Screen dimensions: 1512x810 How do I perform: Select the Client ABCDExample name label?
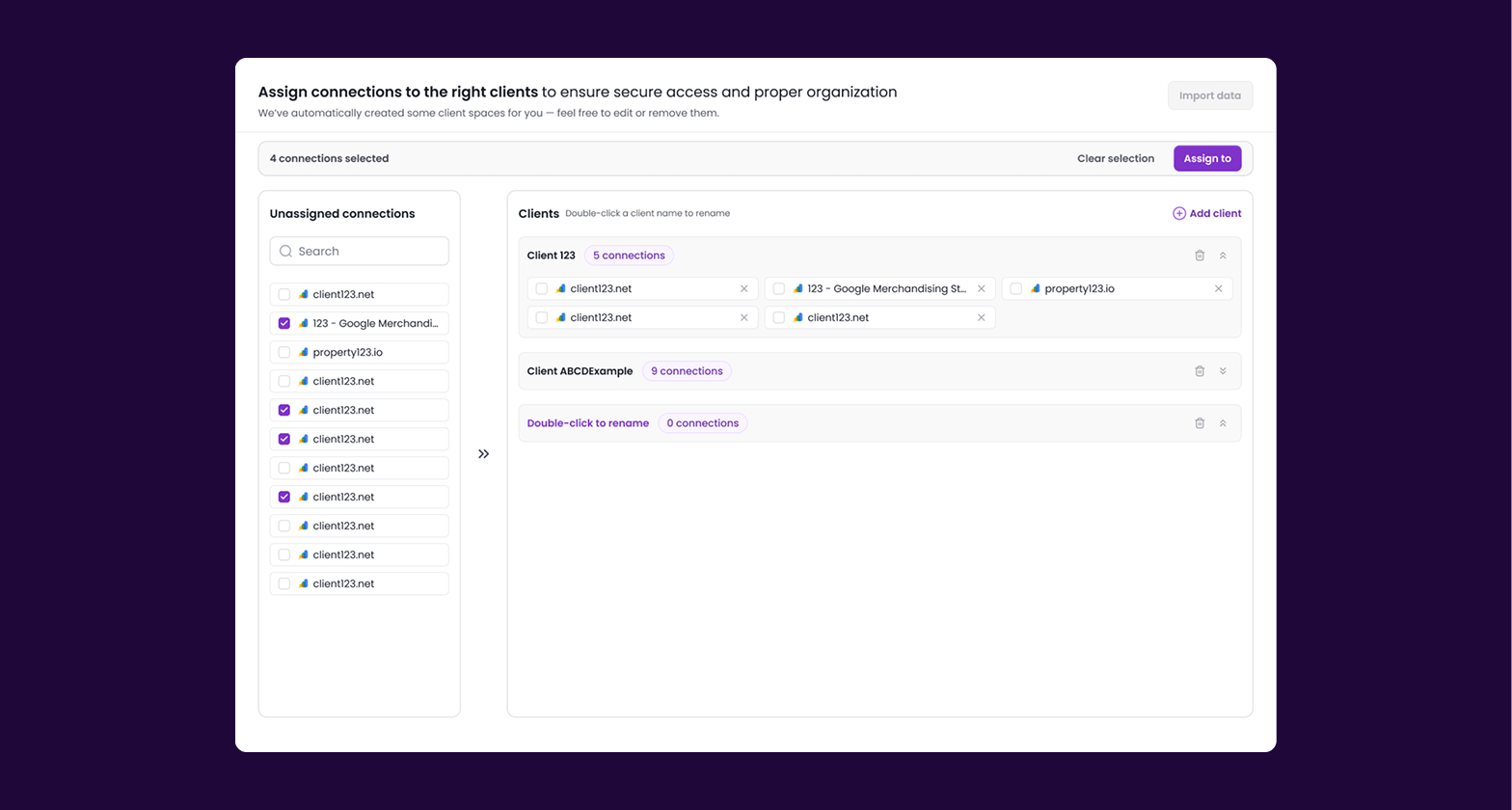580,371
